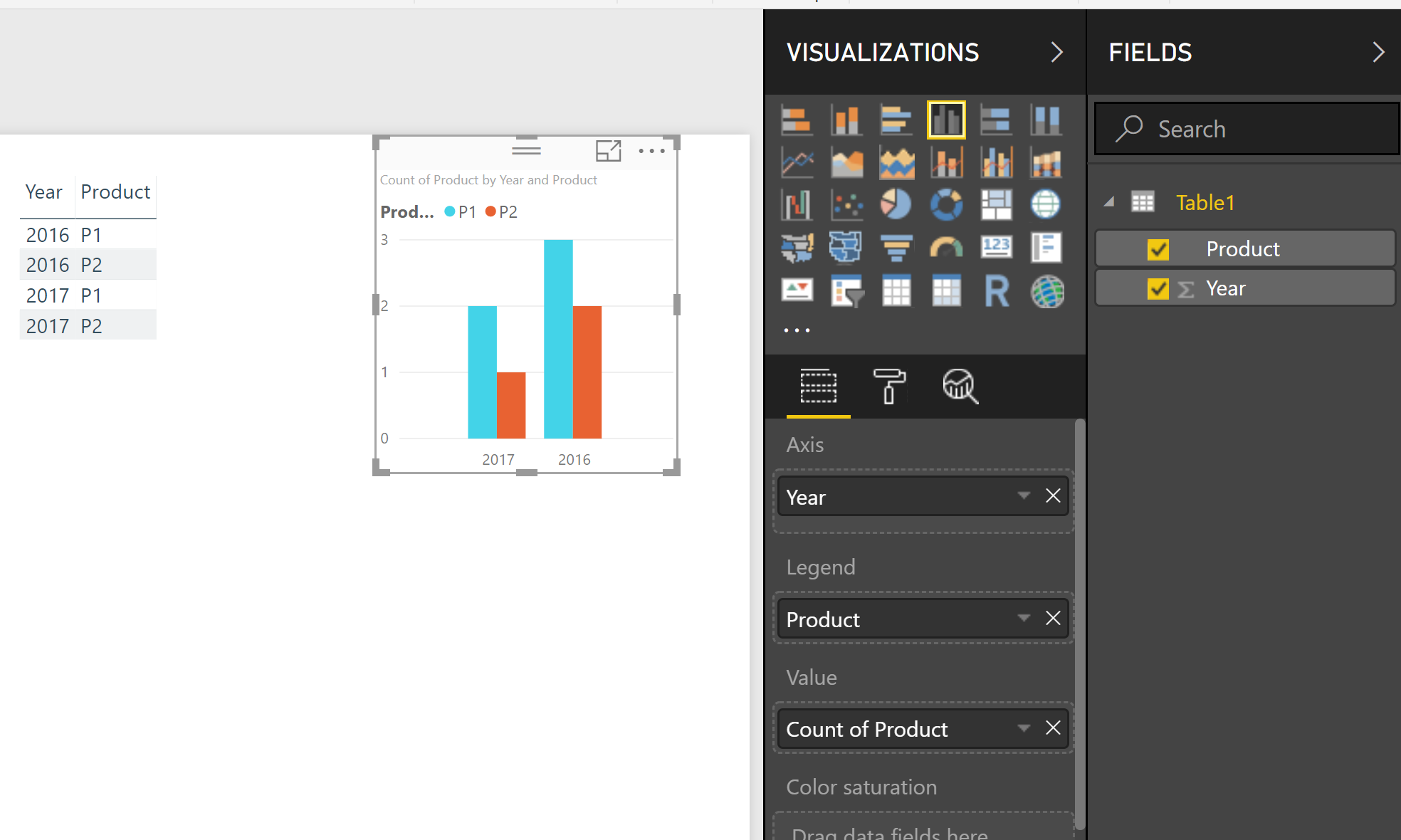Select the globe map visualization
1401x840 pixels.
(x=1046, y=205)
